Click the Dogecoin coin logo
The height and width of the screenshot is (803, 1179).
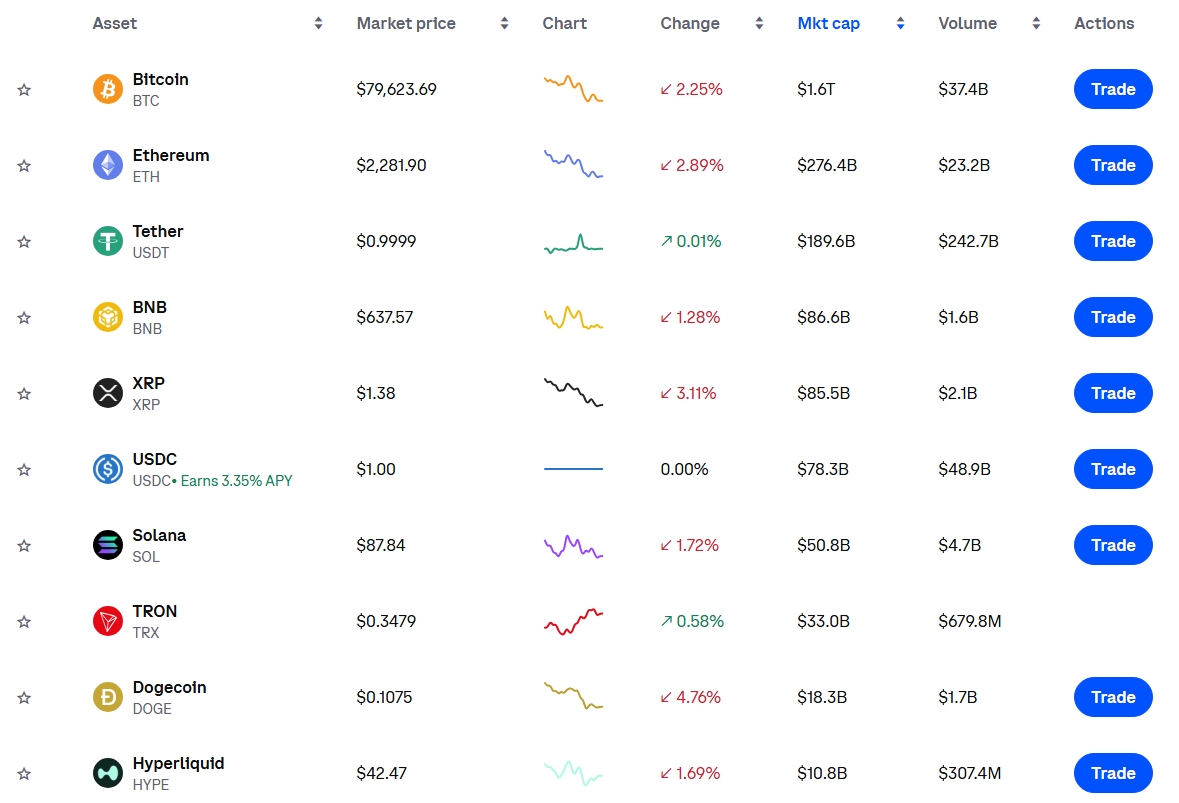(x=108, y=697)
